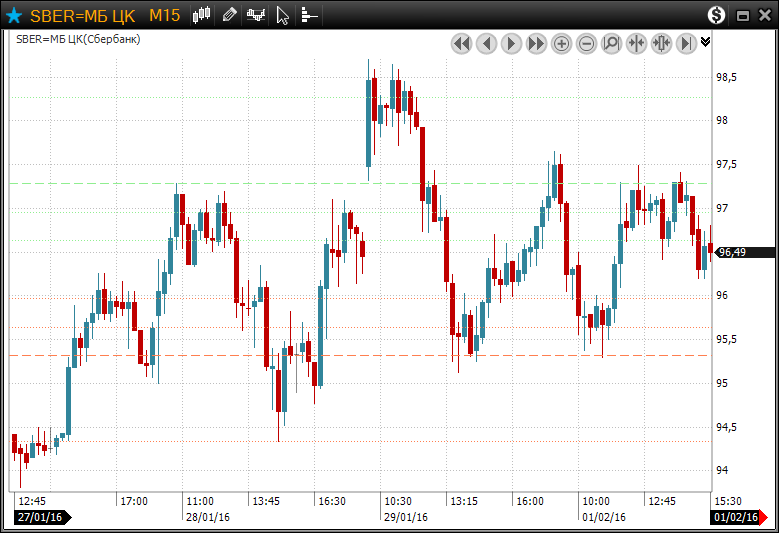This screenshot has width=779, height=533.
Task: Zoom in with the plus button
Action: [561, 43]
